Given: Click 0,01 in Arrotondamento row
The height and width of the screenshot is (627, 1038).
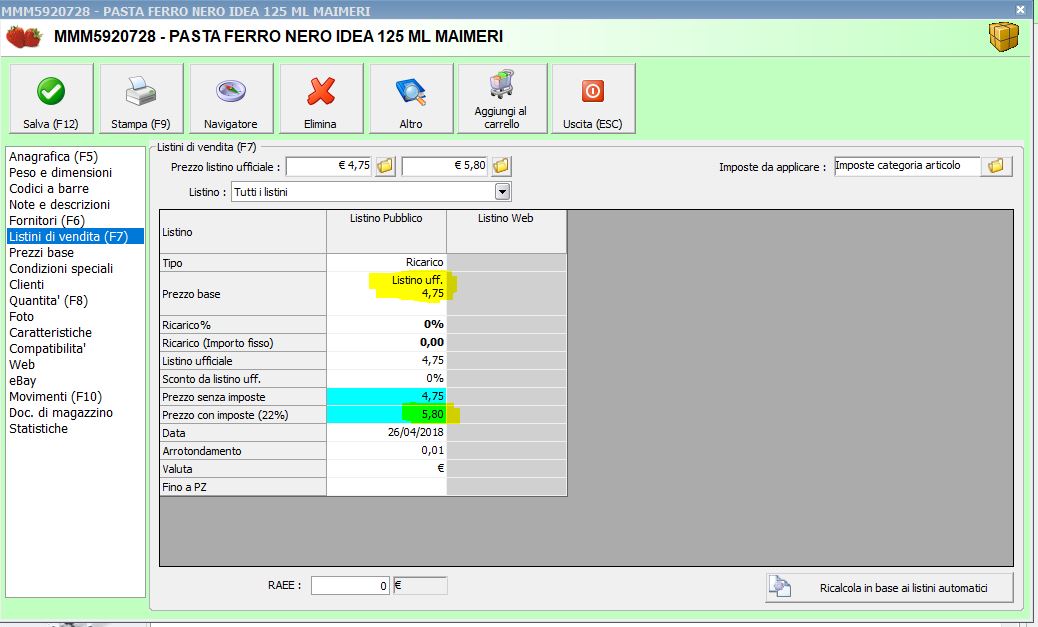Looking at the screenshot, I should tap(387, 450).
